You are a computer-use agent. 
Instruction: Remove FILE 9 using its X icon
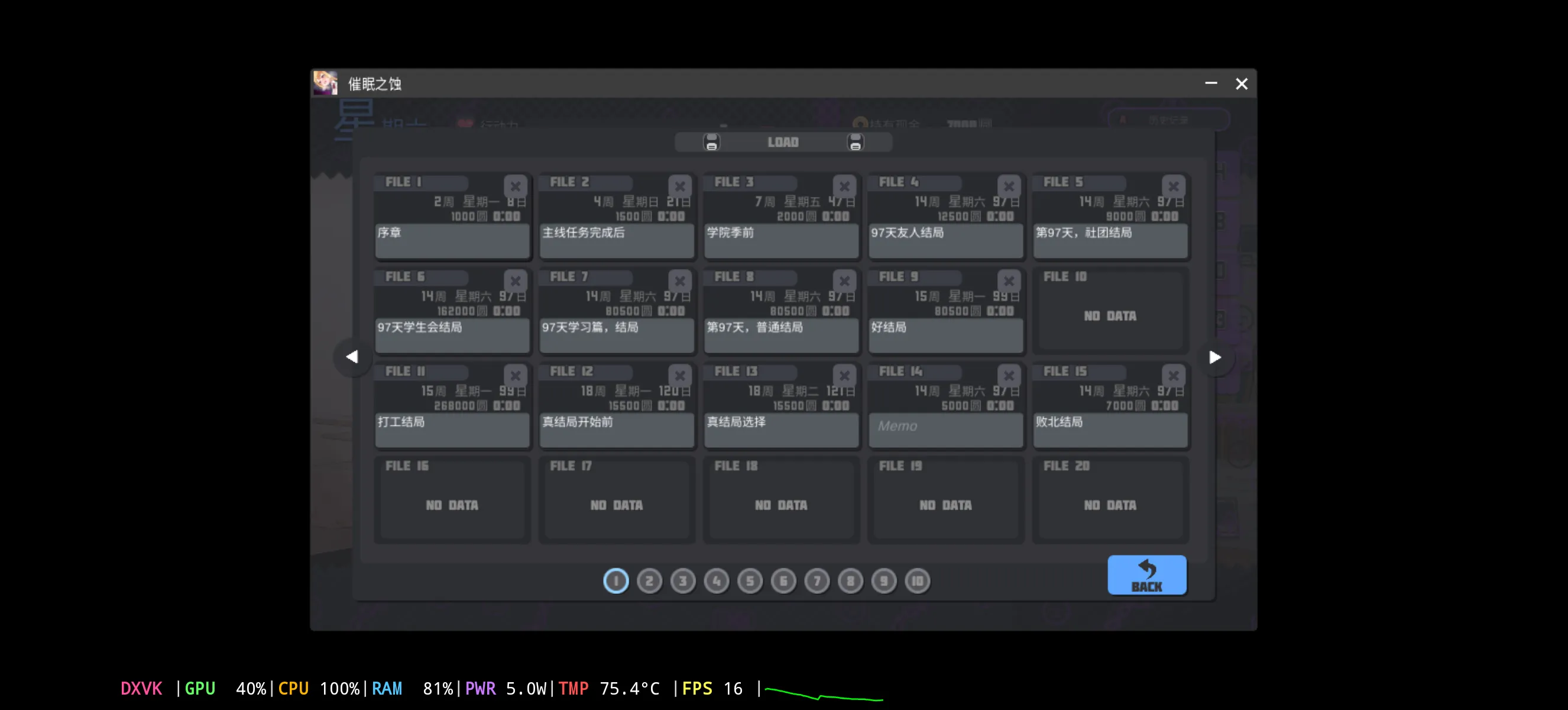(x=1009, y=280)
